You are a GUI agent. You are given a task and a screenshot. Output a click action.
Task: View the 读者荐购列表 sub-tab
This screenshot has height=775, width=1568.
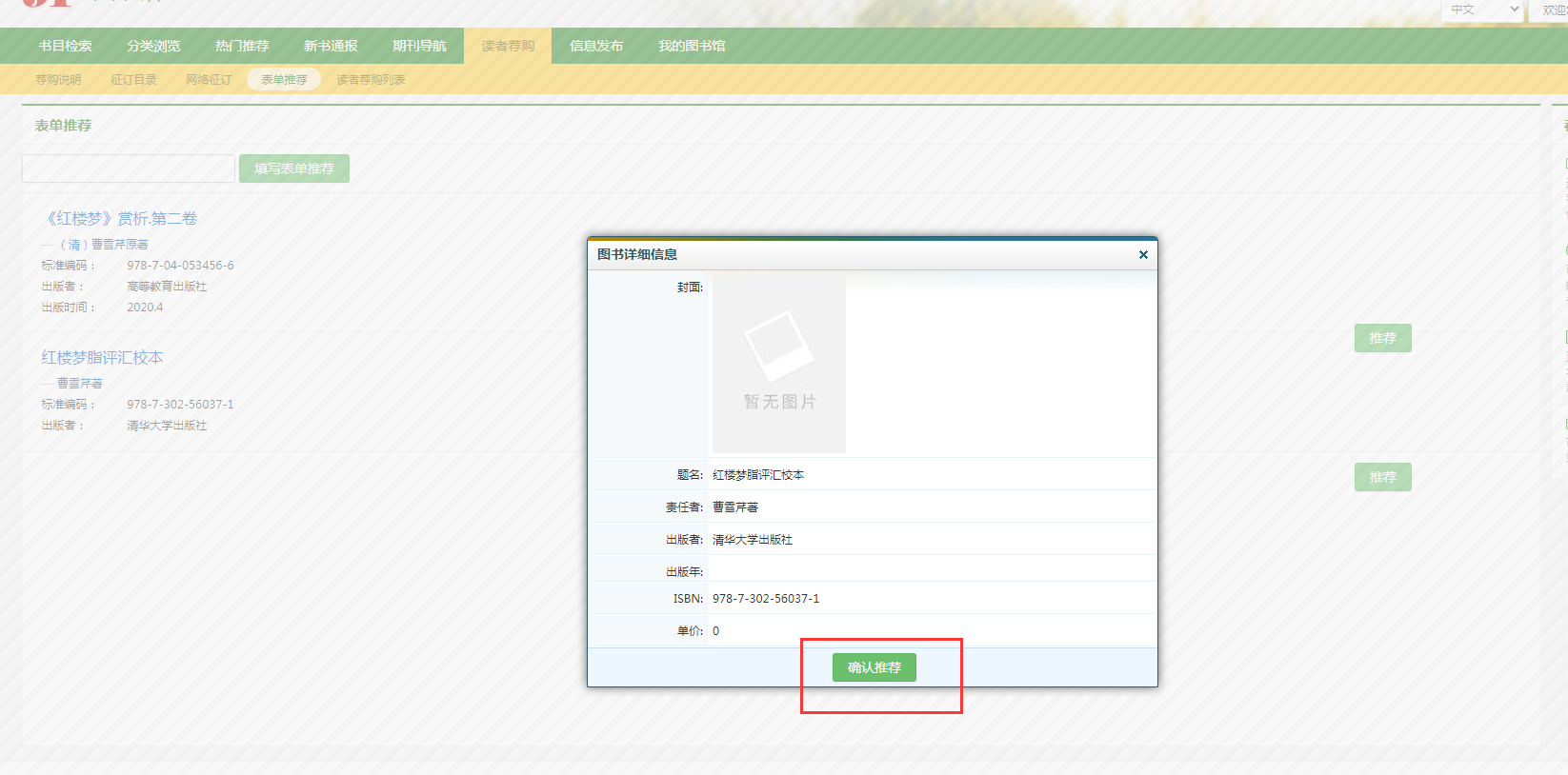[x=371, y=80]
